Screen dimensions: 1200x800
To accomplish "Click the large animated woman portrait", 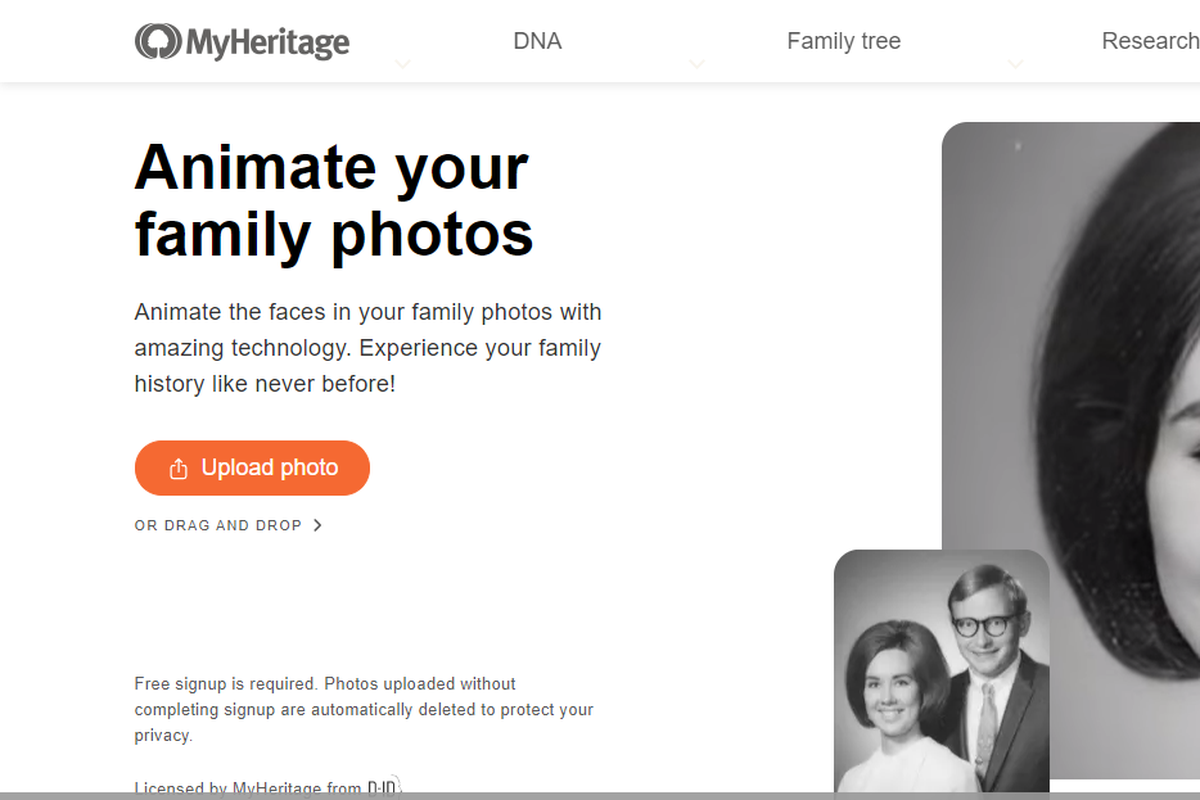I will [x=1071, y=450].
